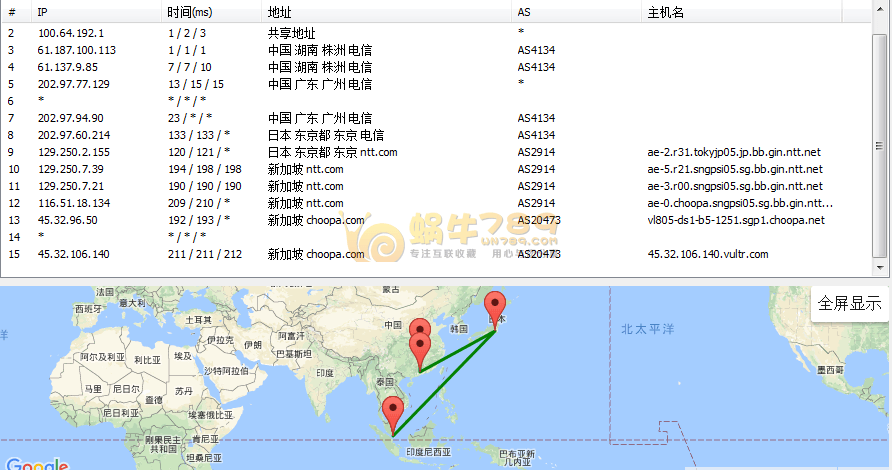Image resolution: width=892 pixels, height=470 pixels.
Task: Click the 时间(ms) column header
Action: click(x=190, y=12)
